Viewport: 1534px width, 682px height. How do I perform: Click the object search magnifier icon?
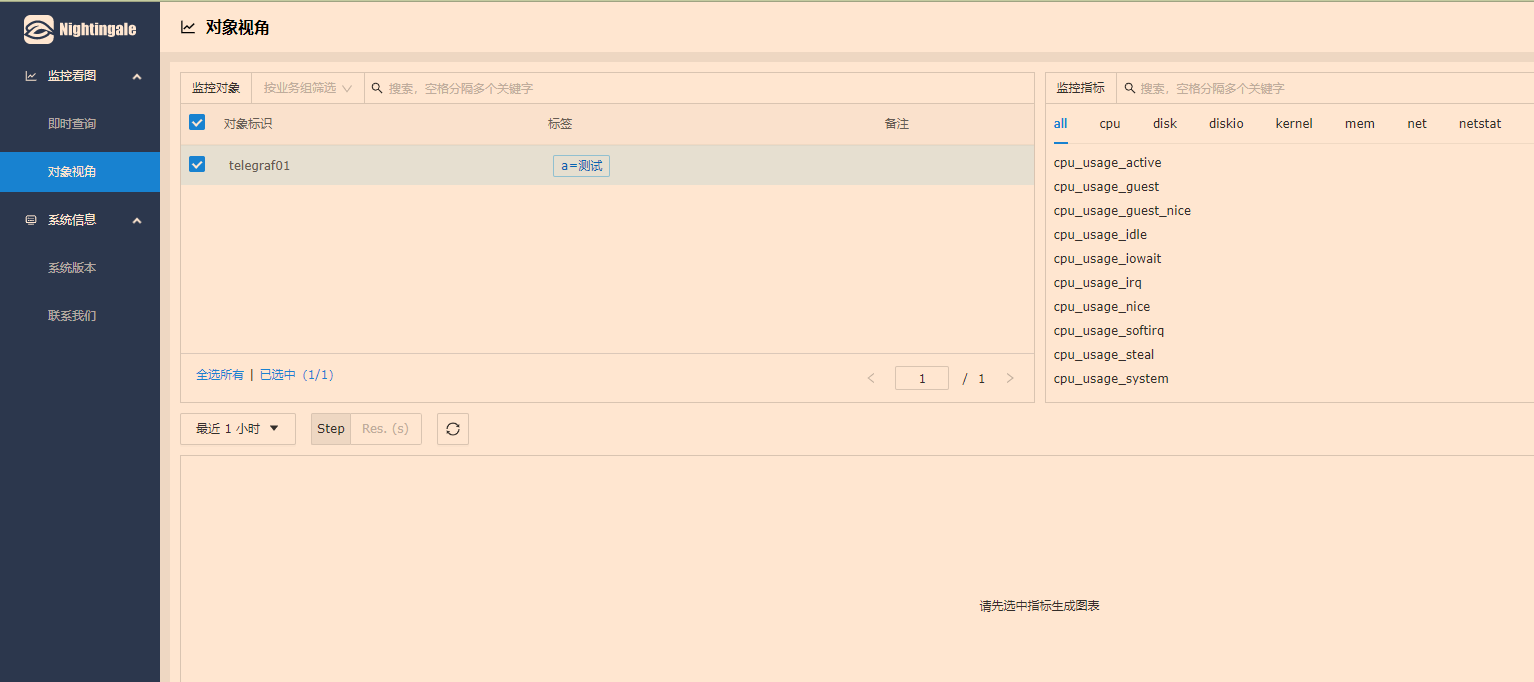[x=377, y=88]
